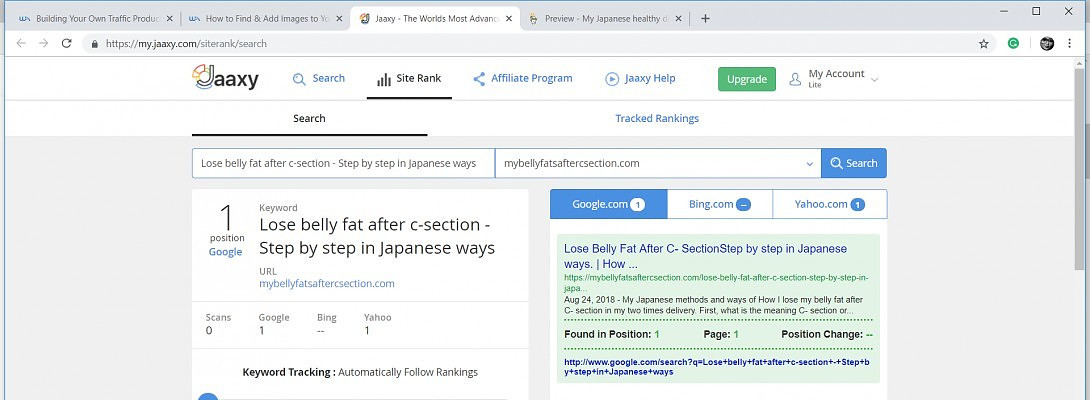Viewport: 1090px width, 400px height.
Task: Switch to the Tracked Rankings tab
Action: click(x=656, y=118)
